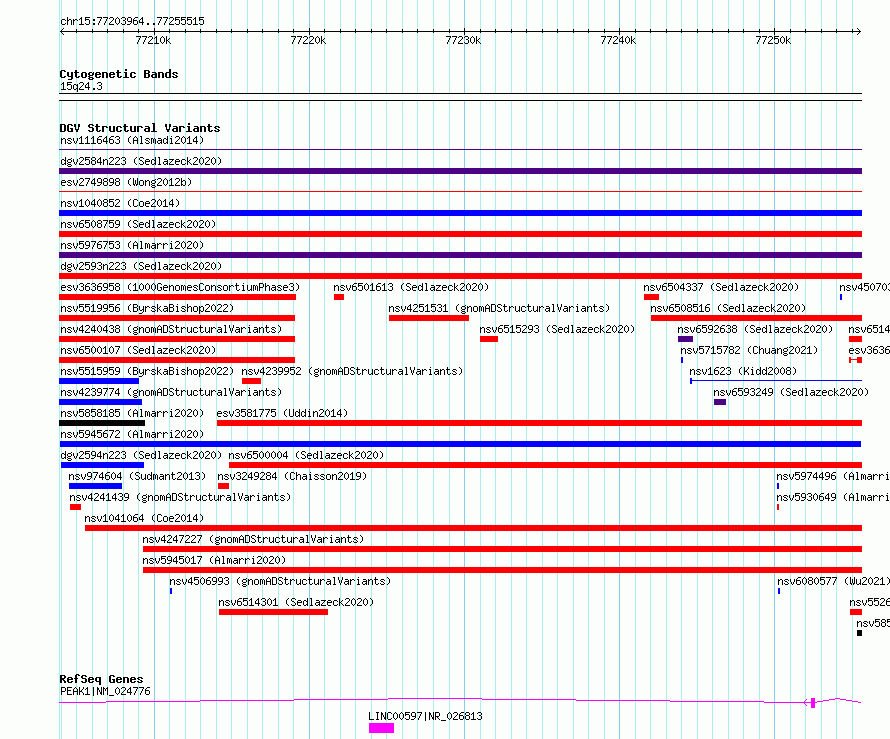The height and width of the screenshot is (739, 890).
Task: Click the esv3636958 (1000GenomesConsortiumPhase3) label
Action: (180, 287)
